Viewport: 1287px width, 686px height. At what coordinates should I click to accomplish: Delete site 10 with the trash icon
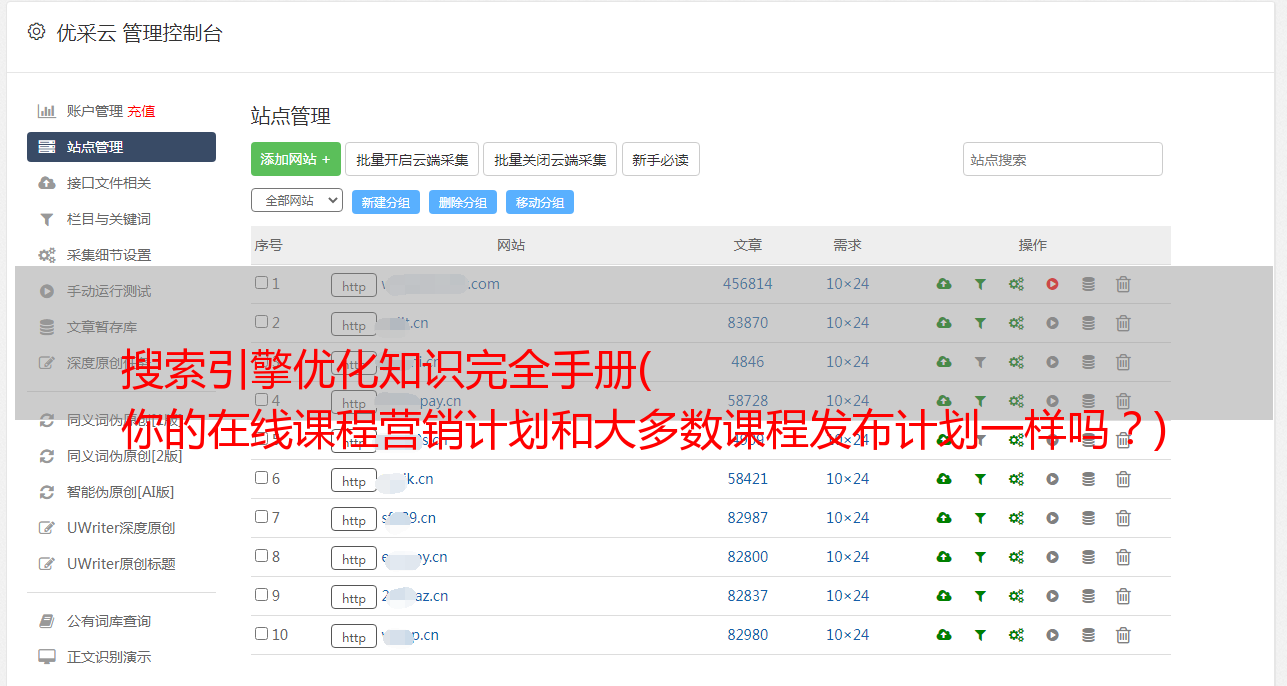[1123, 635]
